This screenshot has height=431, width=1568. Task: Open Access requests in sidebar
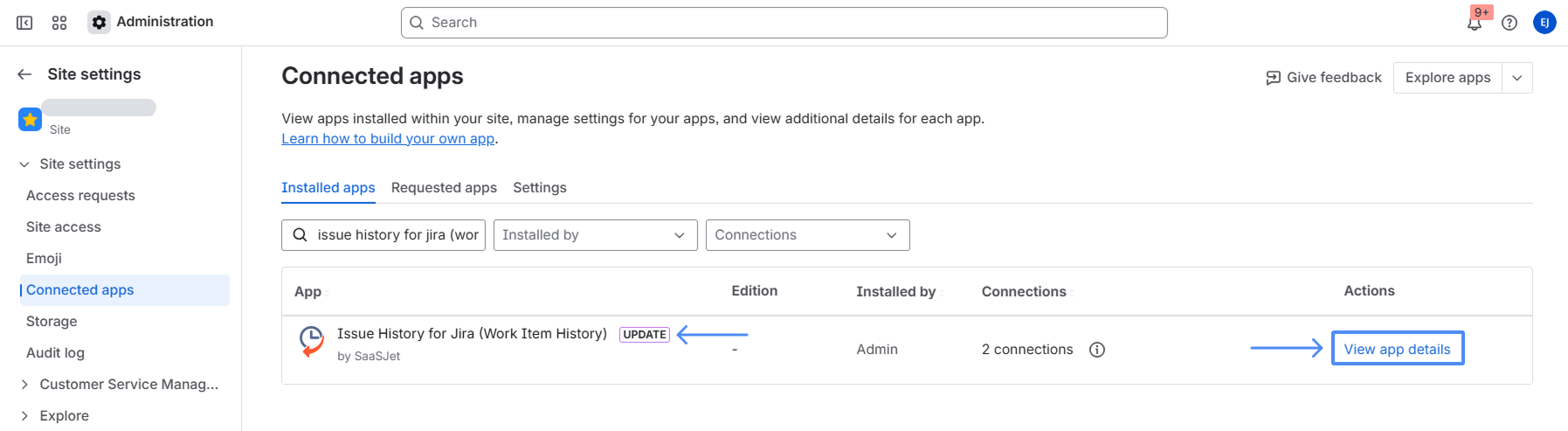point(80,196)
